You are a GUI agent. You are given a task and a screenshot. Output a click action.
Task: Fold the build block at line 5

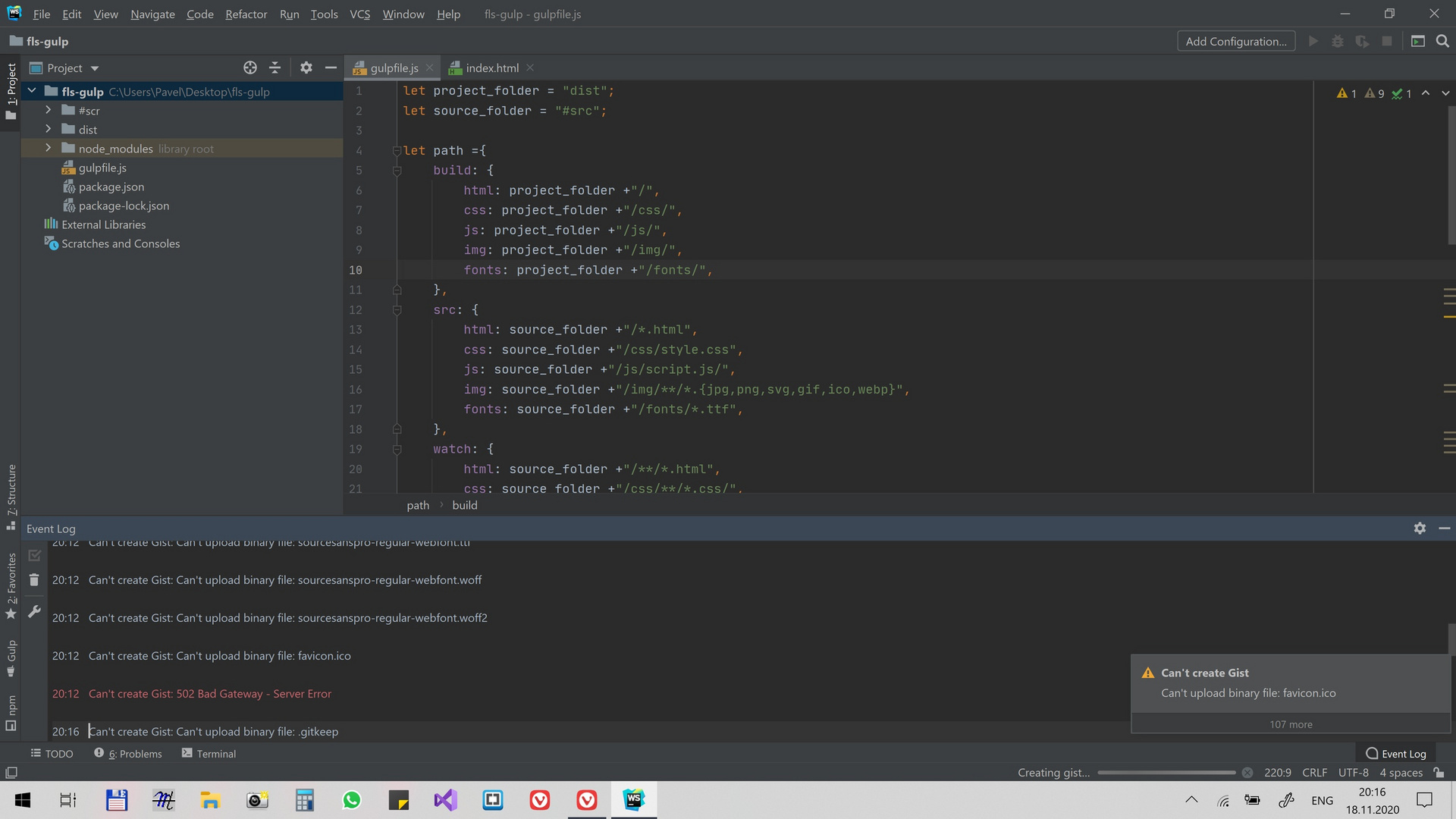pyautogui.click(x=397, y=171)
